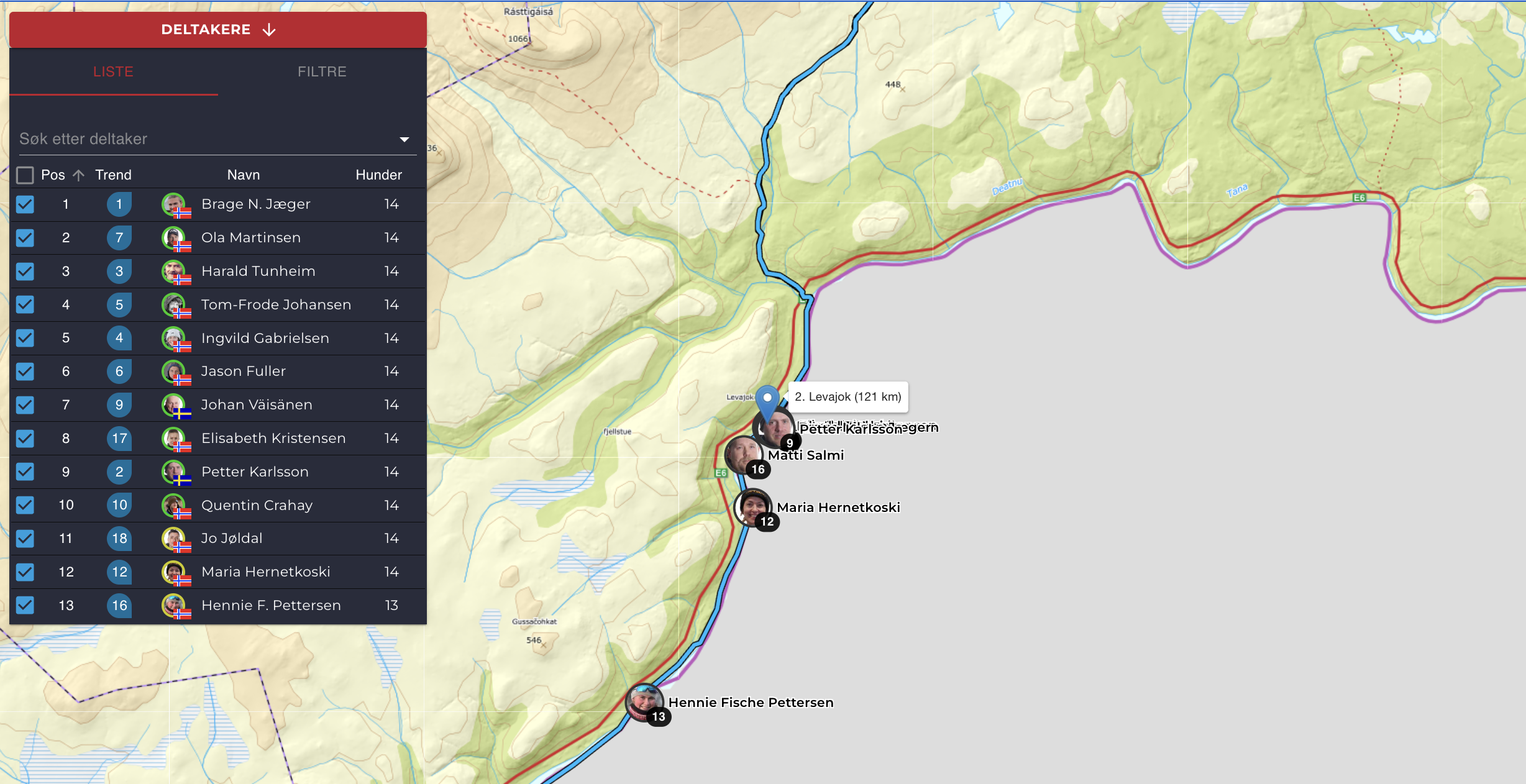The width and height of the screenshot is (1526, 784).
Task: Open Ola Martinsen's entry by clicking his name
Action: [251, 237]
